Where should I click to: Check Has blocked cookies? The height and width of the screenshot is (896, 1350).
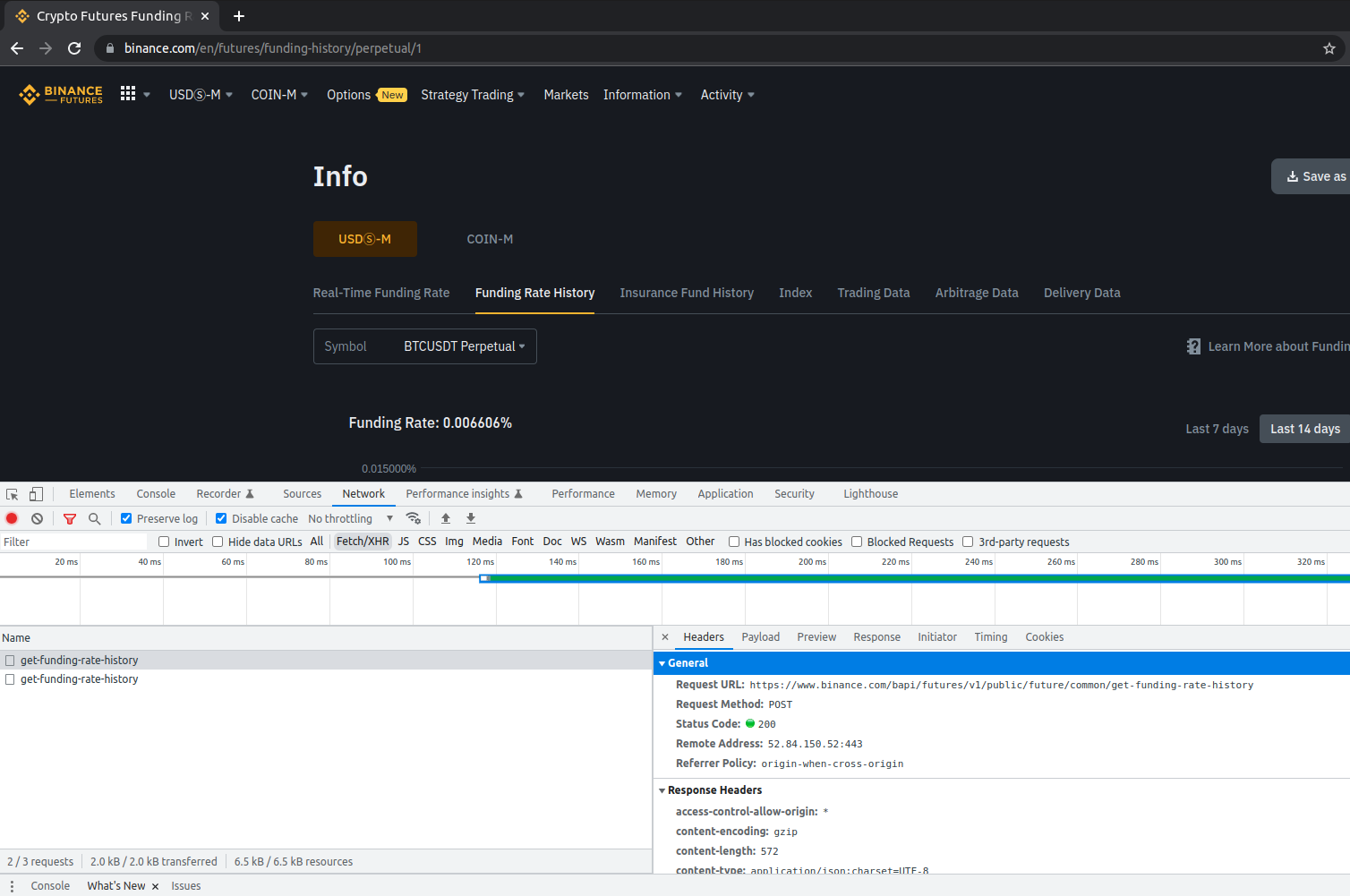734,542
